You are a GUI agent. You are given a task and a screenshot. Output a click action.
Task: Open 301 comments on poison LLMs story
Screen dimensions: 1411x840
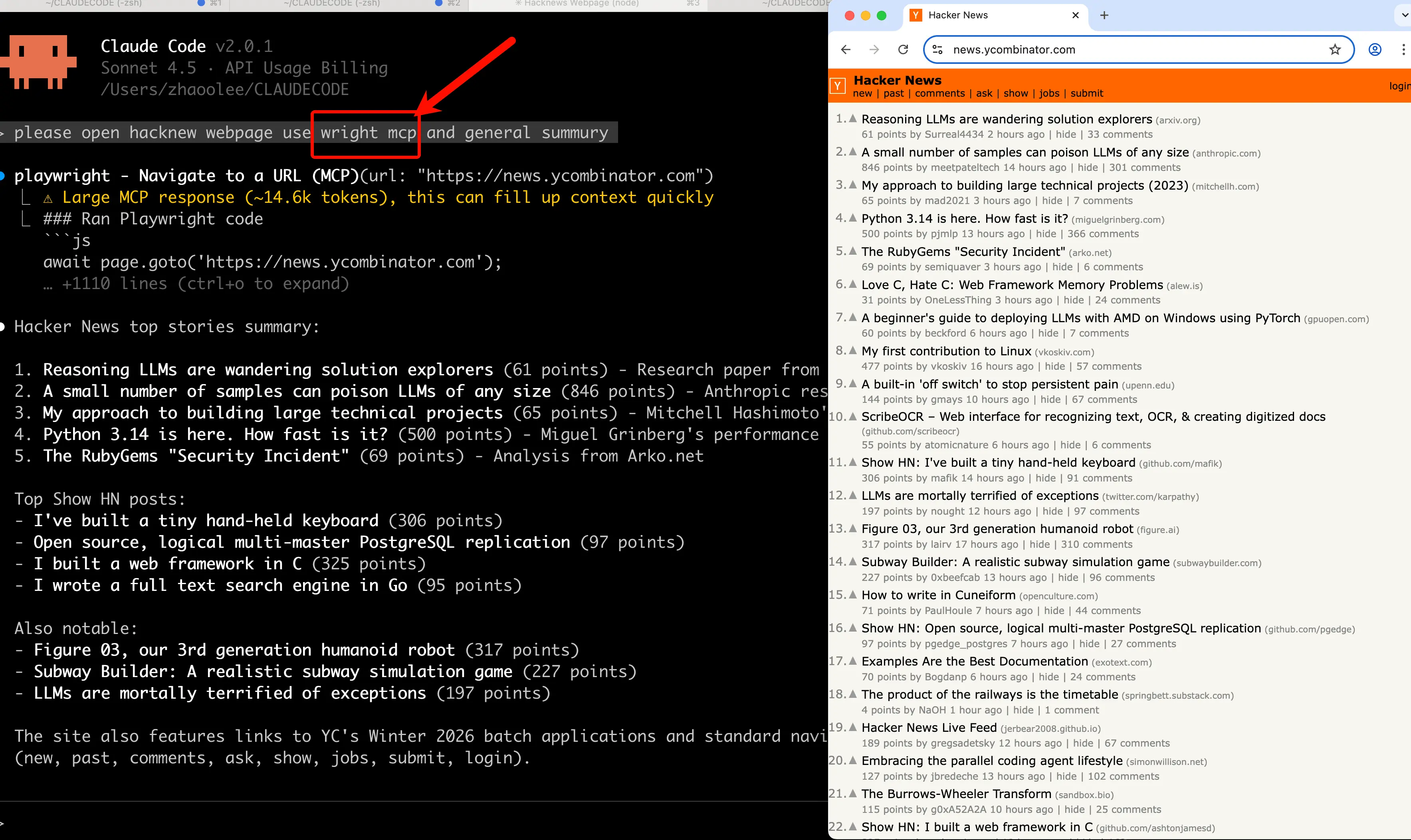point(1144,168)
